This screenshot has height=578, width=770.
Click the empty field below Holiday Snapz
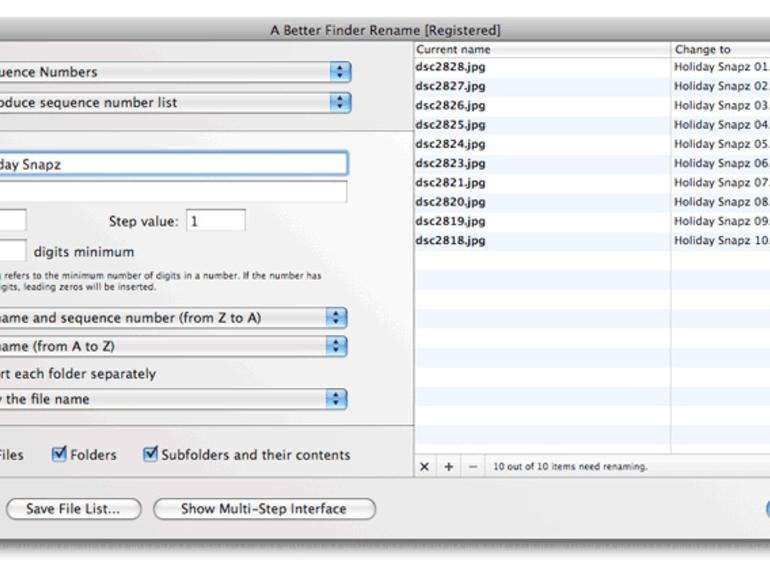(x=173, y=191)
